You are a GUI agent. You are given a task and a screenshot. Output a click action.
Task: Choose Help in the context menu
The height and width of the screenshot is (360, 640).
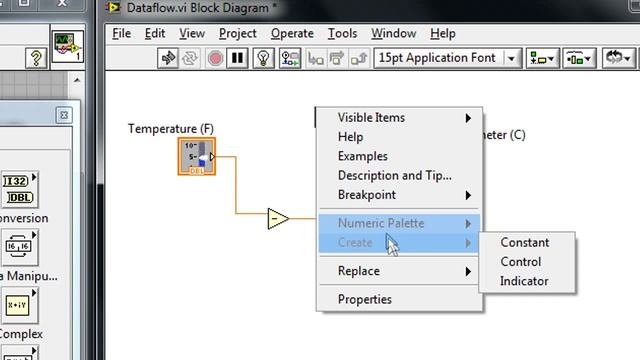coord(399,137)
